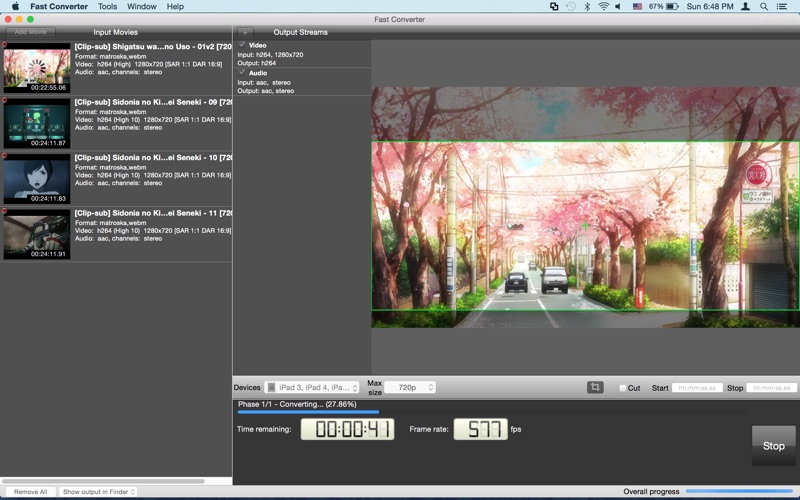Image resolution: width=800 pixels, height=500 pixels.
Task: Remove Shigatsu movie via red icon
Action: 4,45
